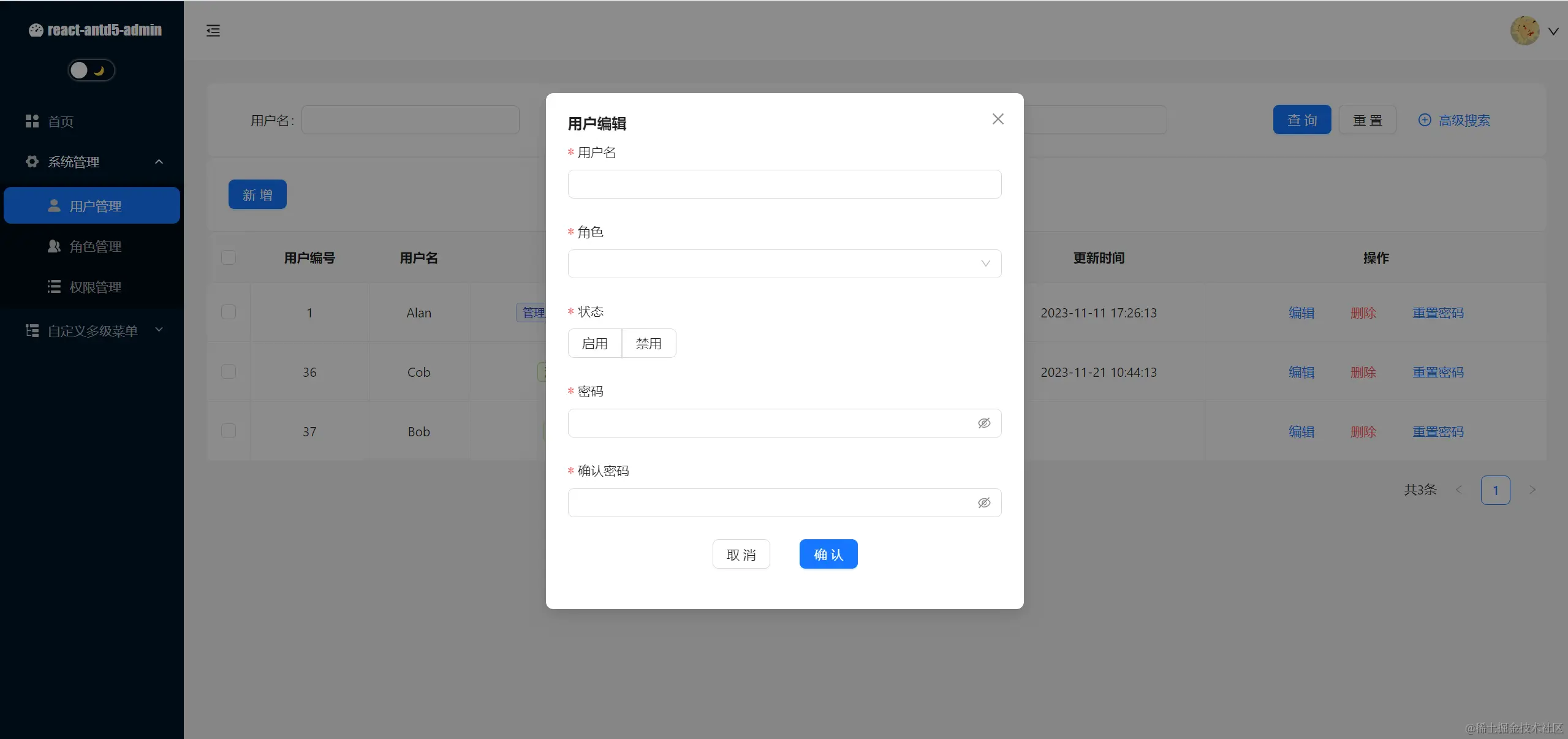Click the previous page arrow
The image size is (1568, 739).
tap(1459, 490)
